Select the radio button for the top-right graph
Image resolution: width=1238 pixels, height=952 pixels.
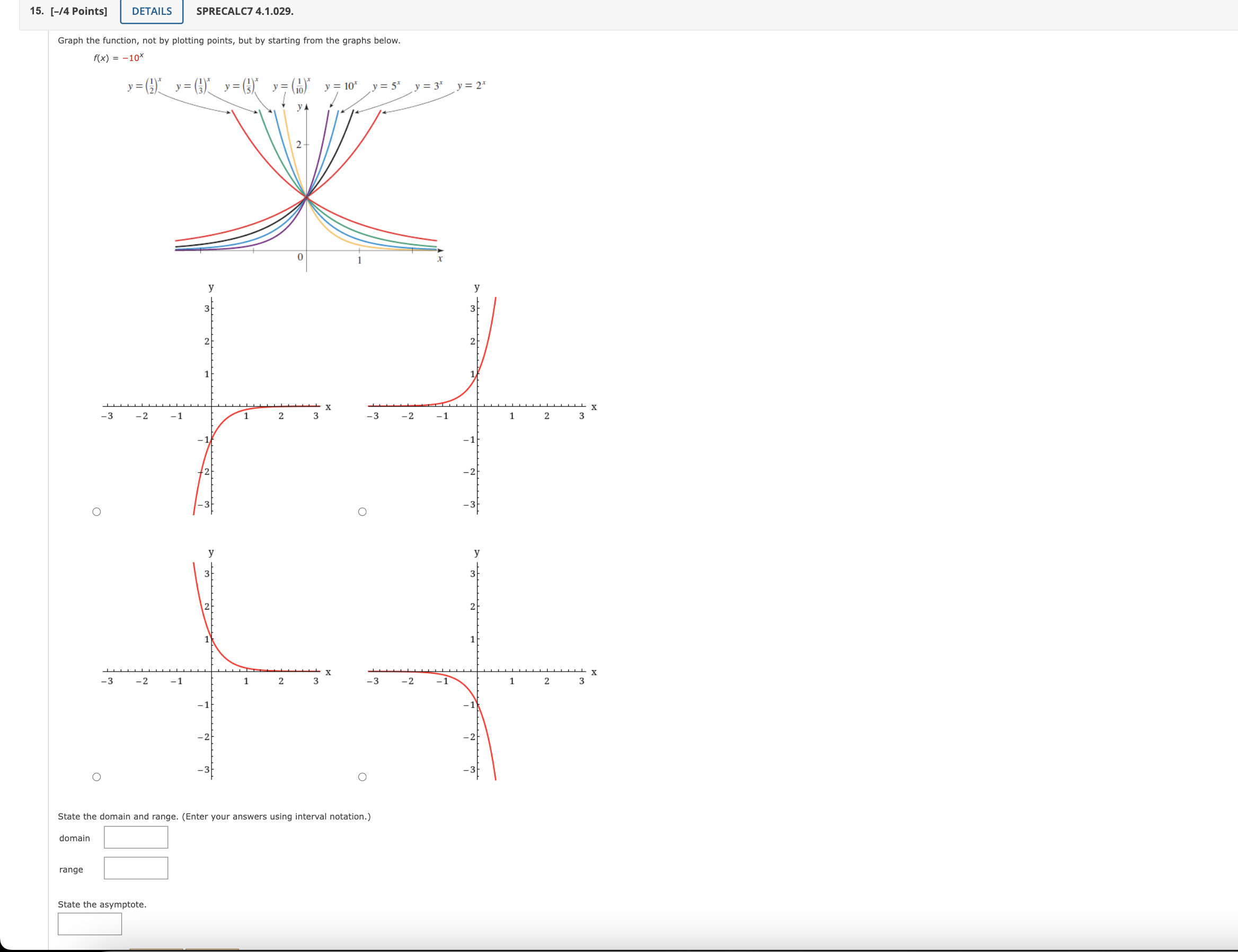click(361, 511)
